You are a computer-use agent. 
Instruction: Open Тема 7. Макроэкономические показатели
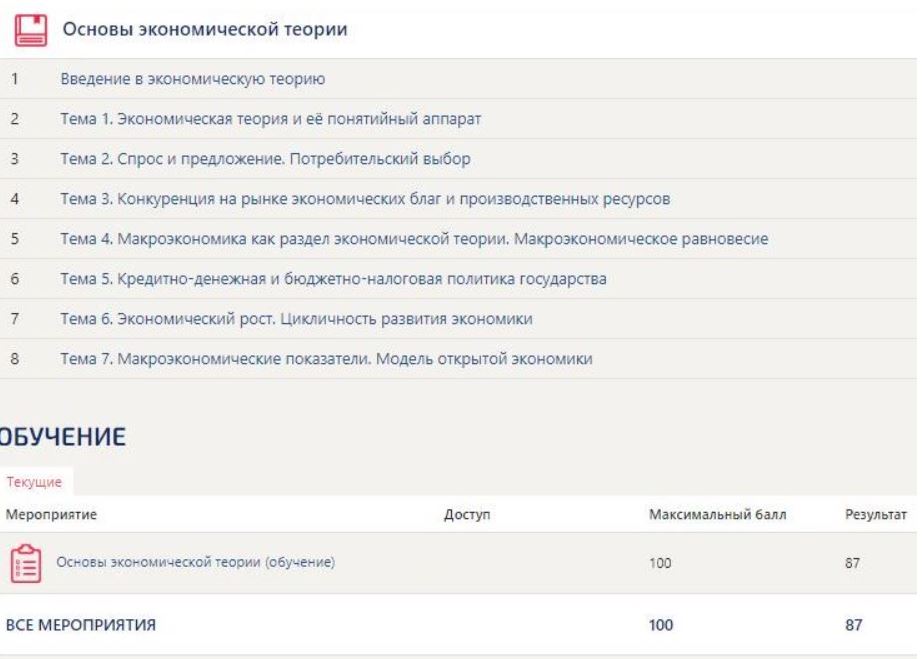[x=326, y=358]
